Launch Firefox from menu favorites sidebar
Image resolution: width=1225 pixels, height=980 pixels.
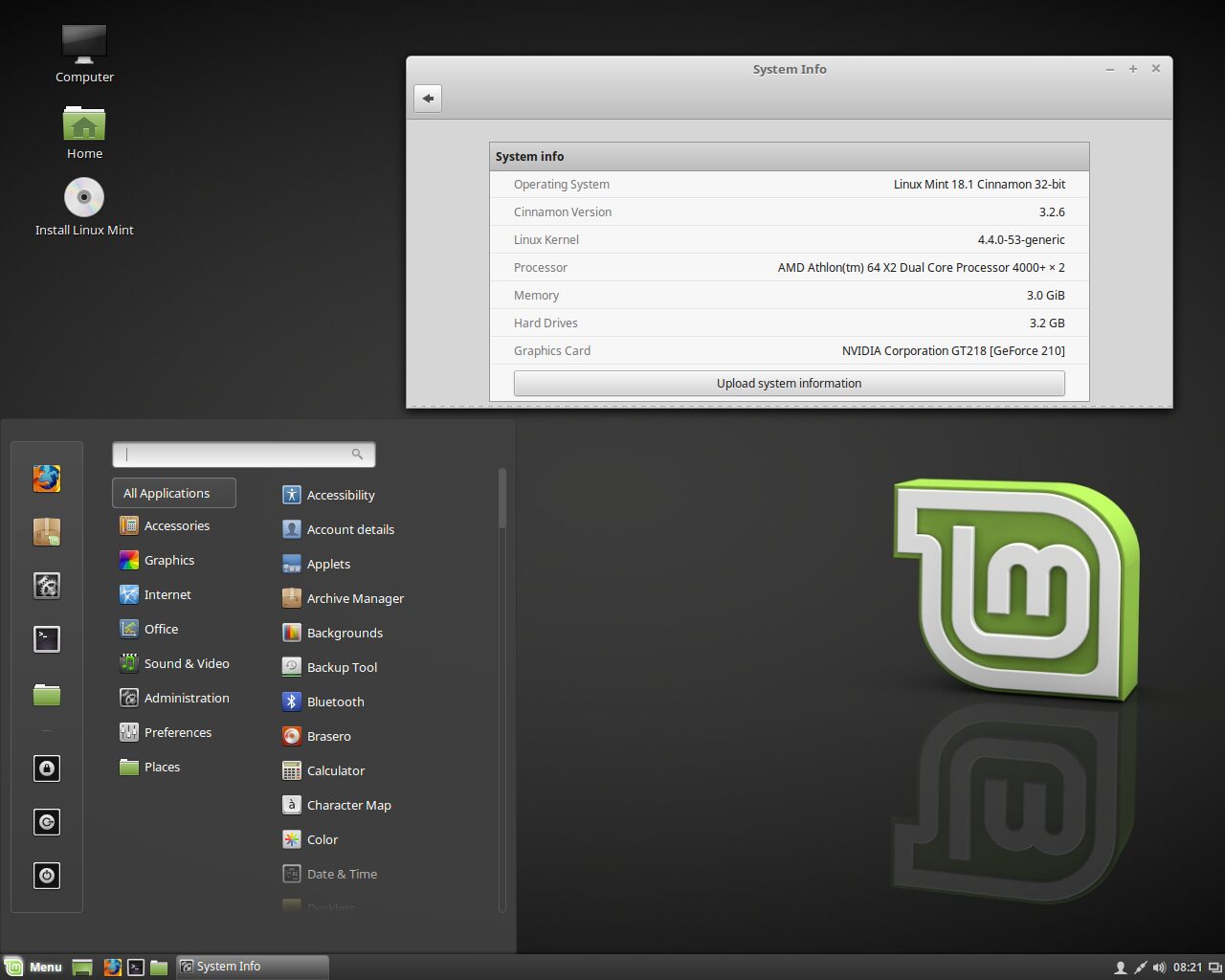click(47, 478)
